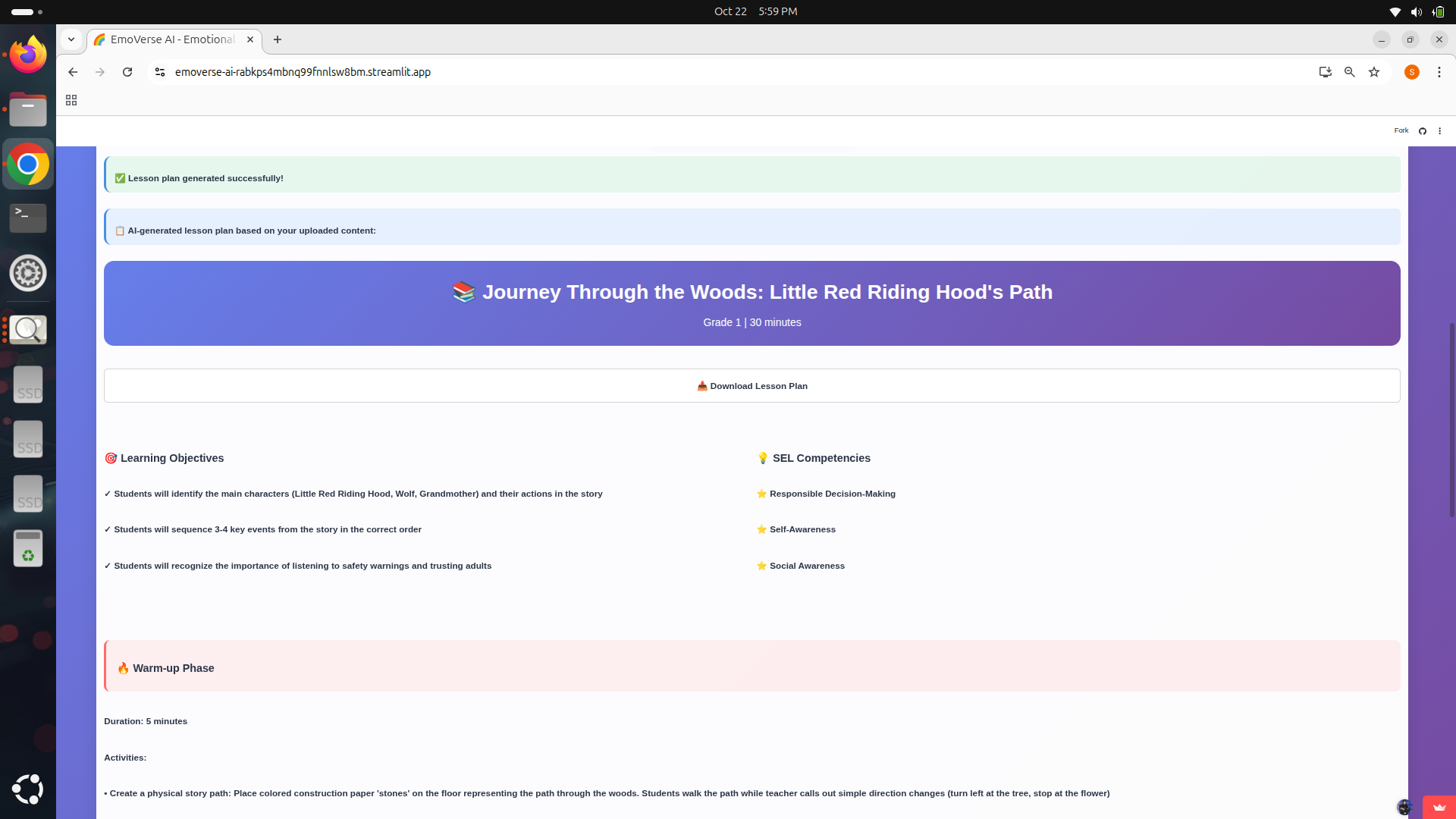Reload the page with the refresh icon

click(127, 72)
